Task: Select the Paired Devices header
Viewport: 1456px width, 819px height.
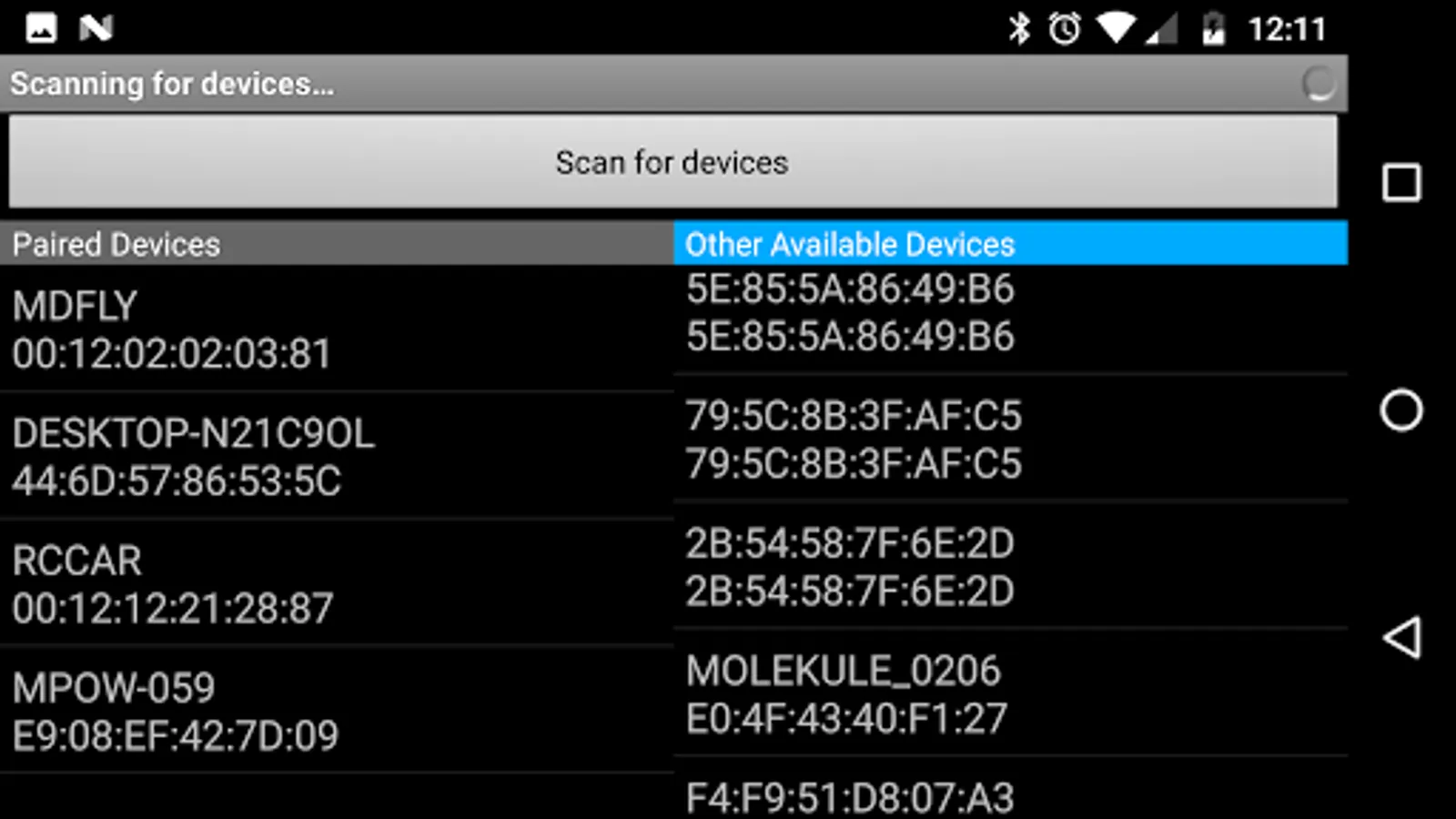Action: point(336,244)
